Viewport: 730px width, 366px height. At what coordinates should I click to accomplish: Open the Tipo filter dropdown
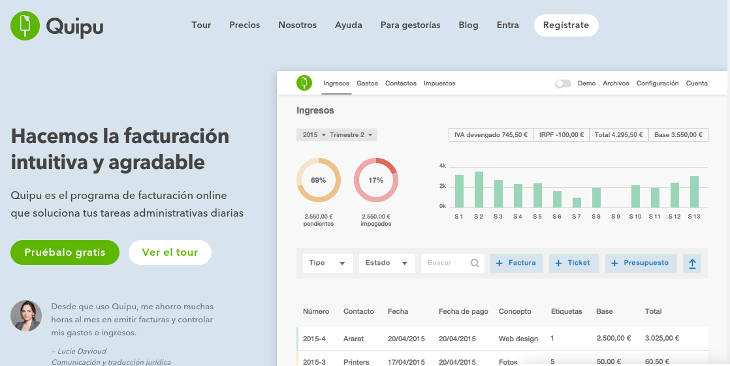tap(328, 263)
